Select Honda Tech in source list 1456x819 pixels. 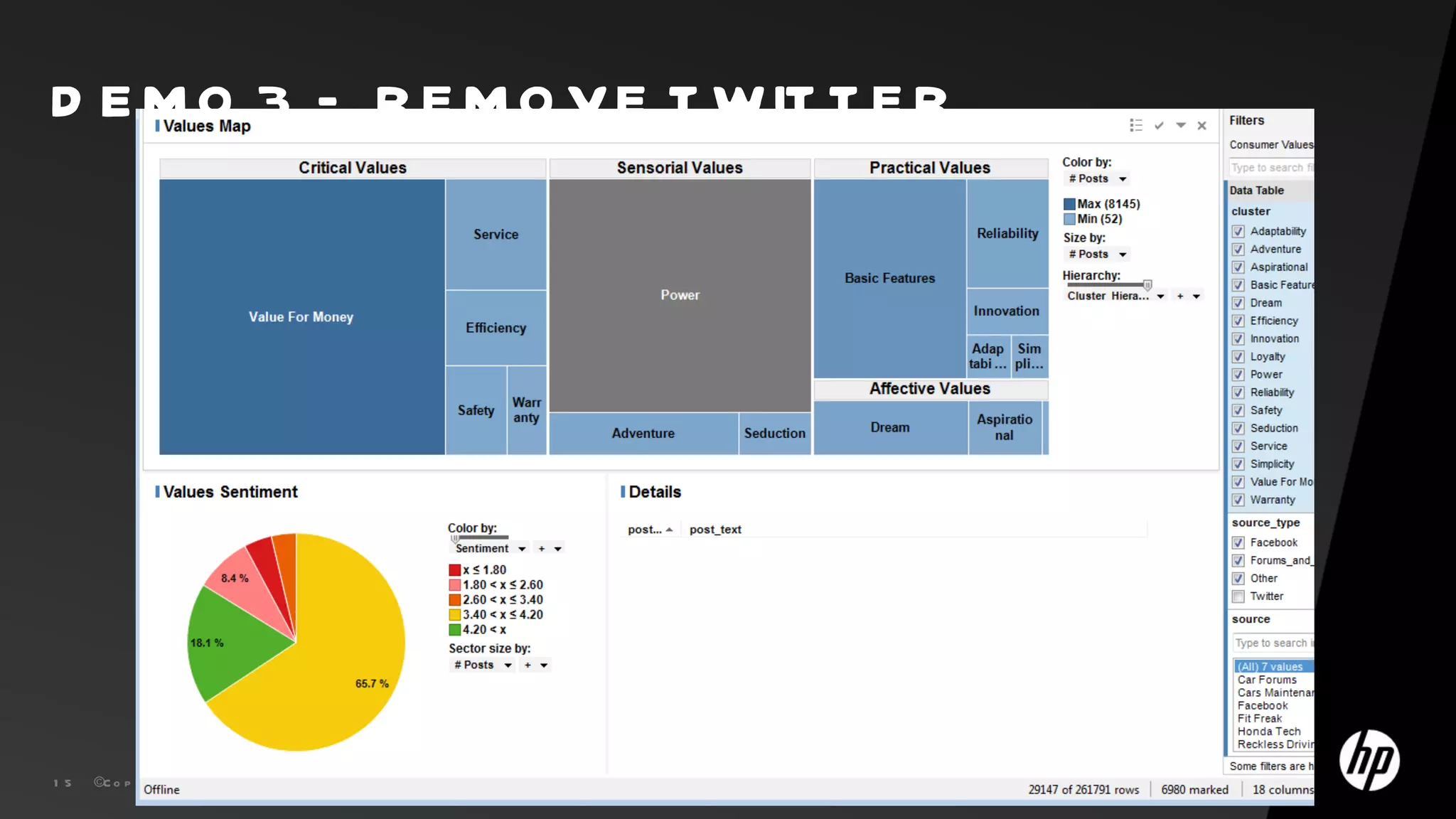coord(1268,732)
